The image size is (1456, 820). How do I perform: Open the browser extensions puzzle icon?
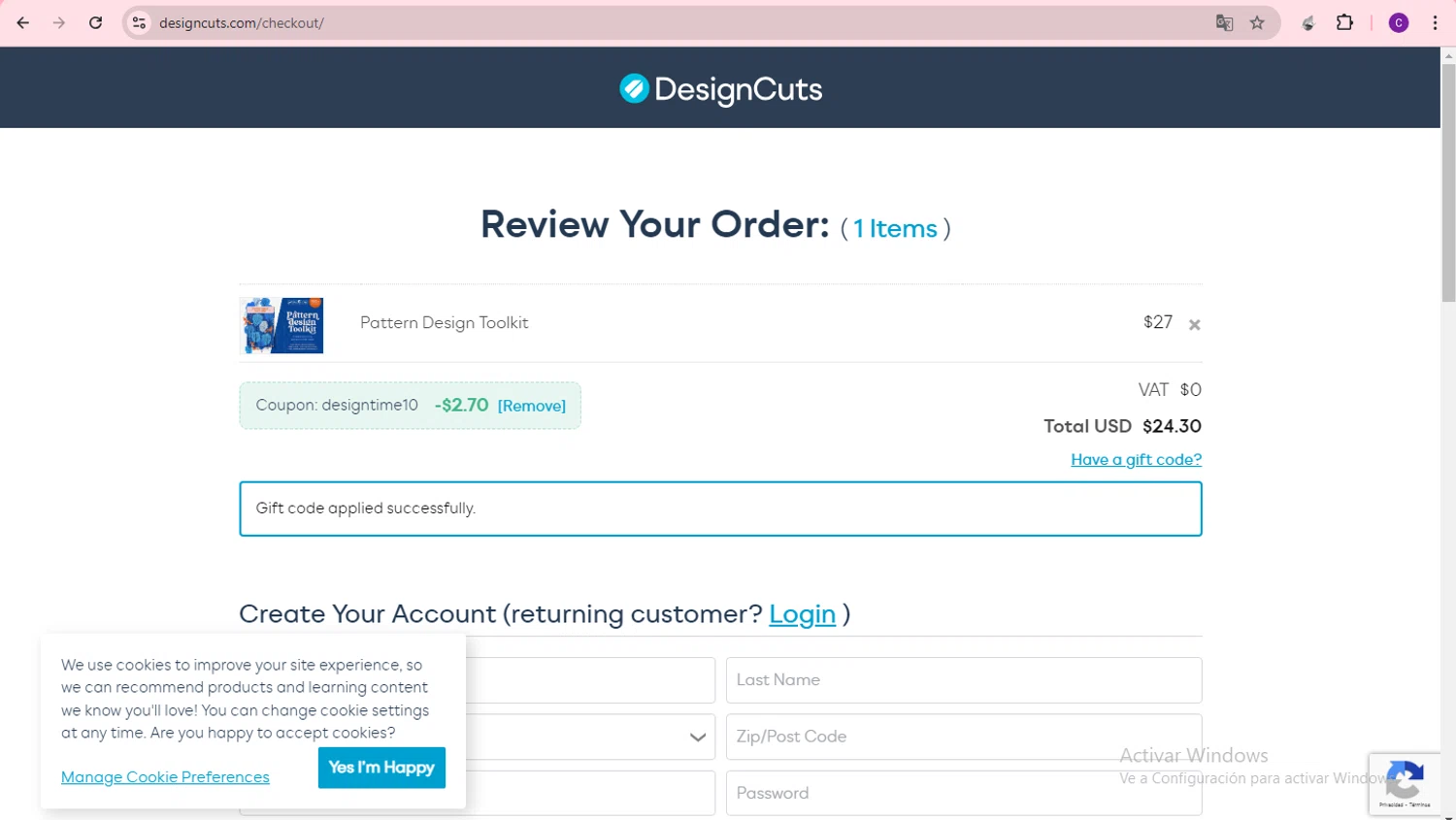point(1344,23)
